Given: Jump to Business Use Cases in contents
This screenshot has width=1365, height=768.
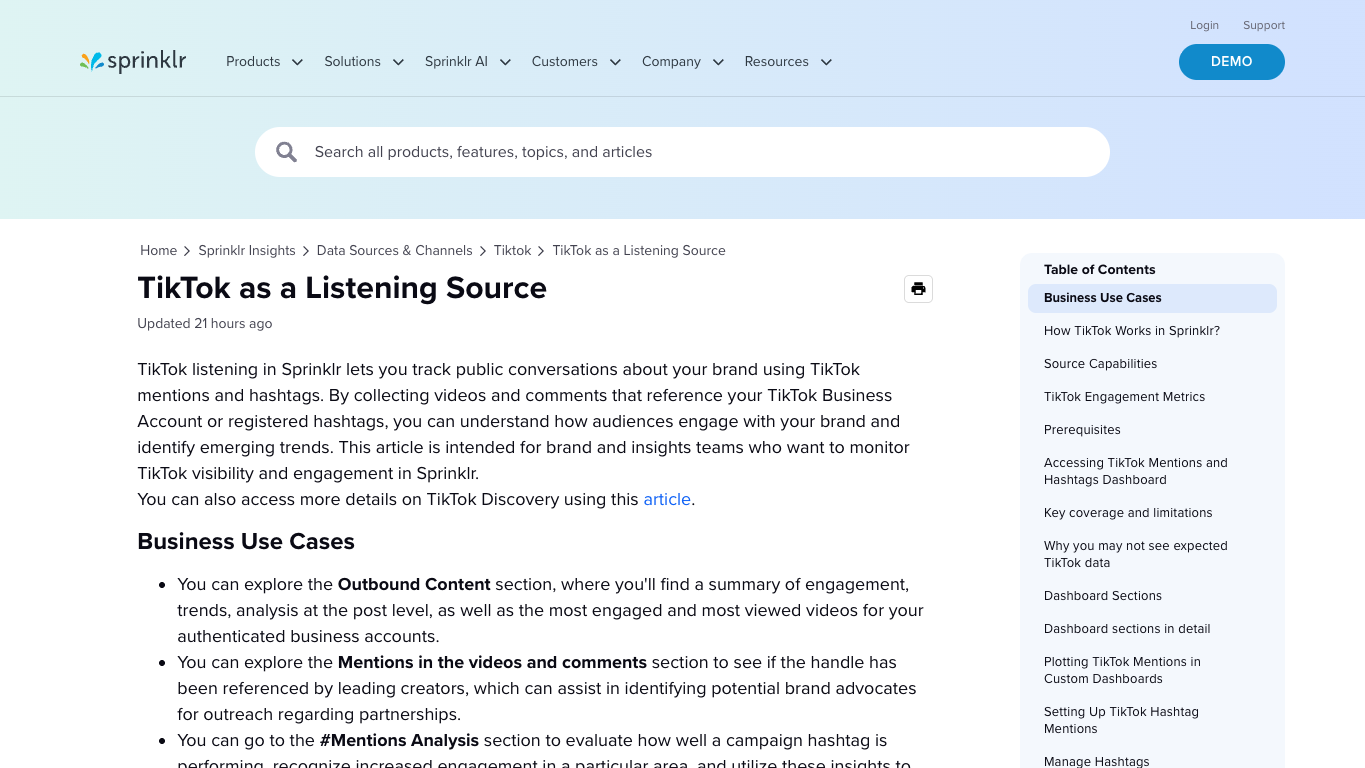Looking at the screenshot, I should point(1152,298).
